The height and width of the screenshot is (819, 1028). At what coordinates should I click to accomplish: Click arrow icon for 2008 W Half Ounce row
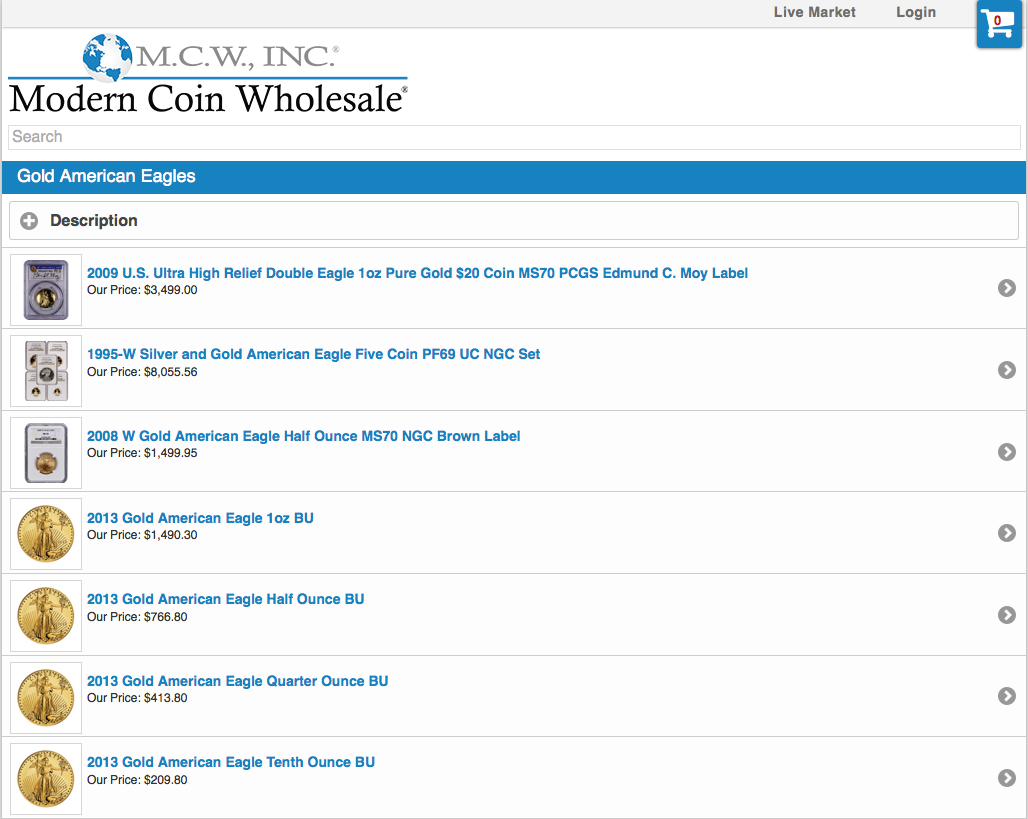pos(1006,452)
